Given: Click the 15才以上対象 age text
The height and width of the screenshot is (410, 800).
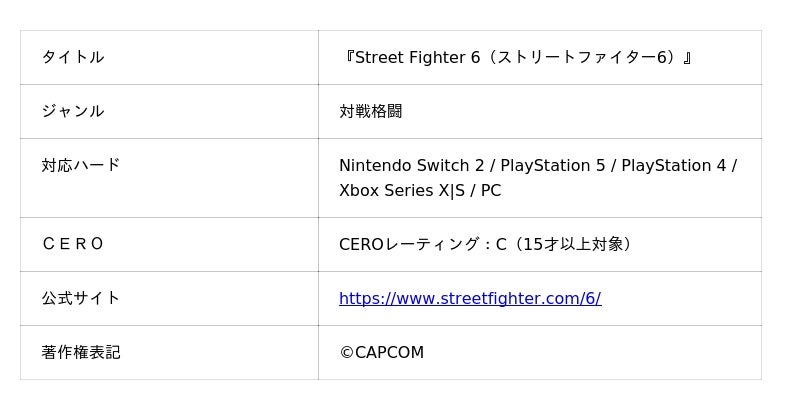Looking at the screenshot, I should (574, 244).
